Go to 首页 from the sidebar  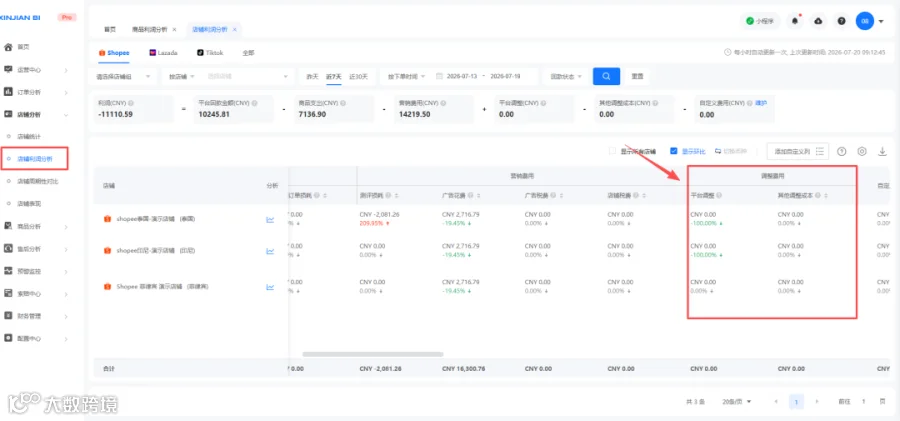tap(23, 47)
